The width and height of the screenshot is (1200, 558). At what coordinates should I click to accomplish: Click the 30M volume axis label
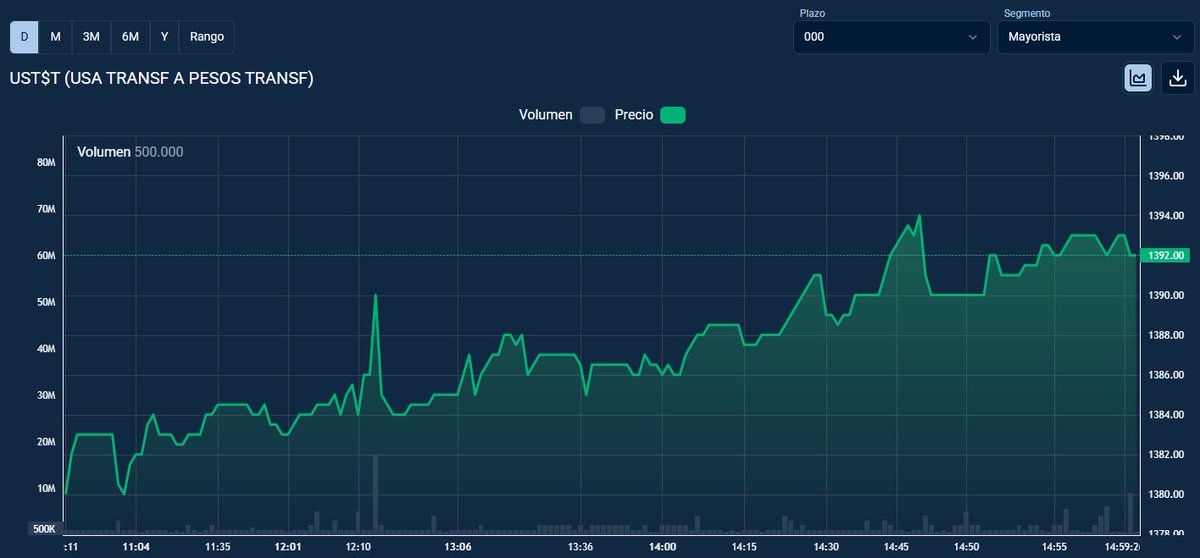point(45,396)
